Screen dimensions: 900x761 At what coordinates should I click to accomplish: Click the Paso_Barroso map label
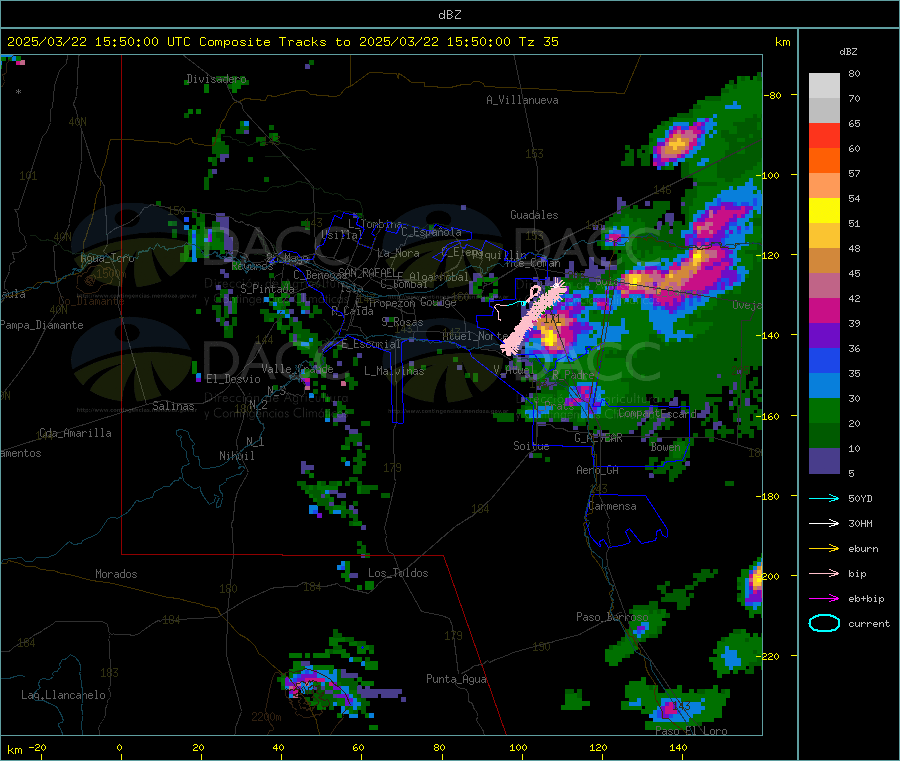612,617
